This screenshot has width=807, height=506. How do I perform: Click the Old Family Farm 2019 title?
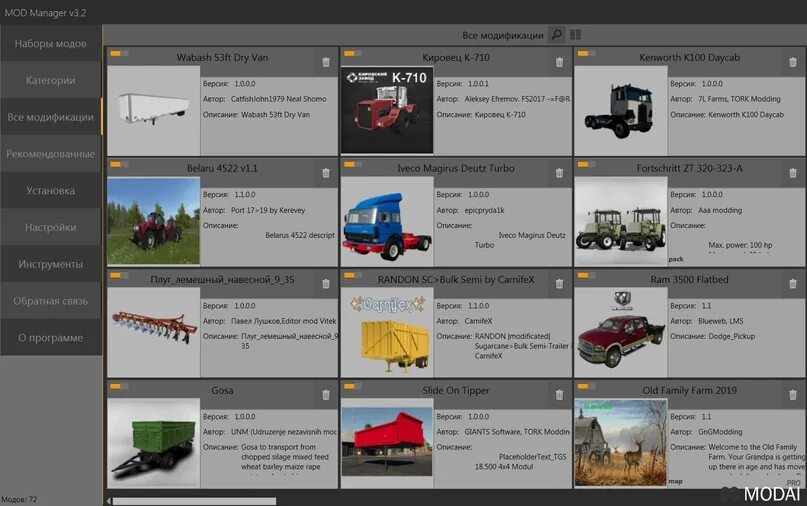click(x=689, y=390)
